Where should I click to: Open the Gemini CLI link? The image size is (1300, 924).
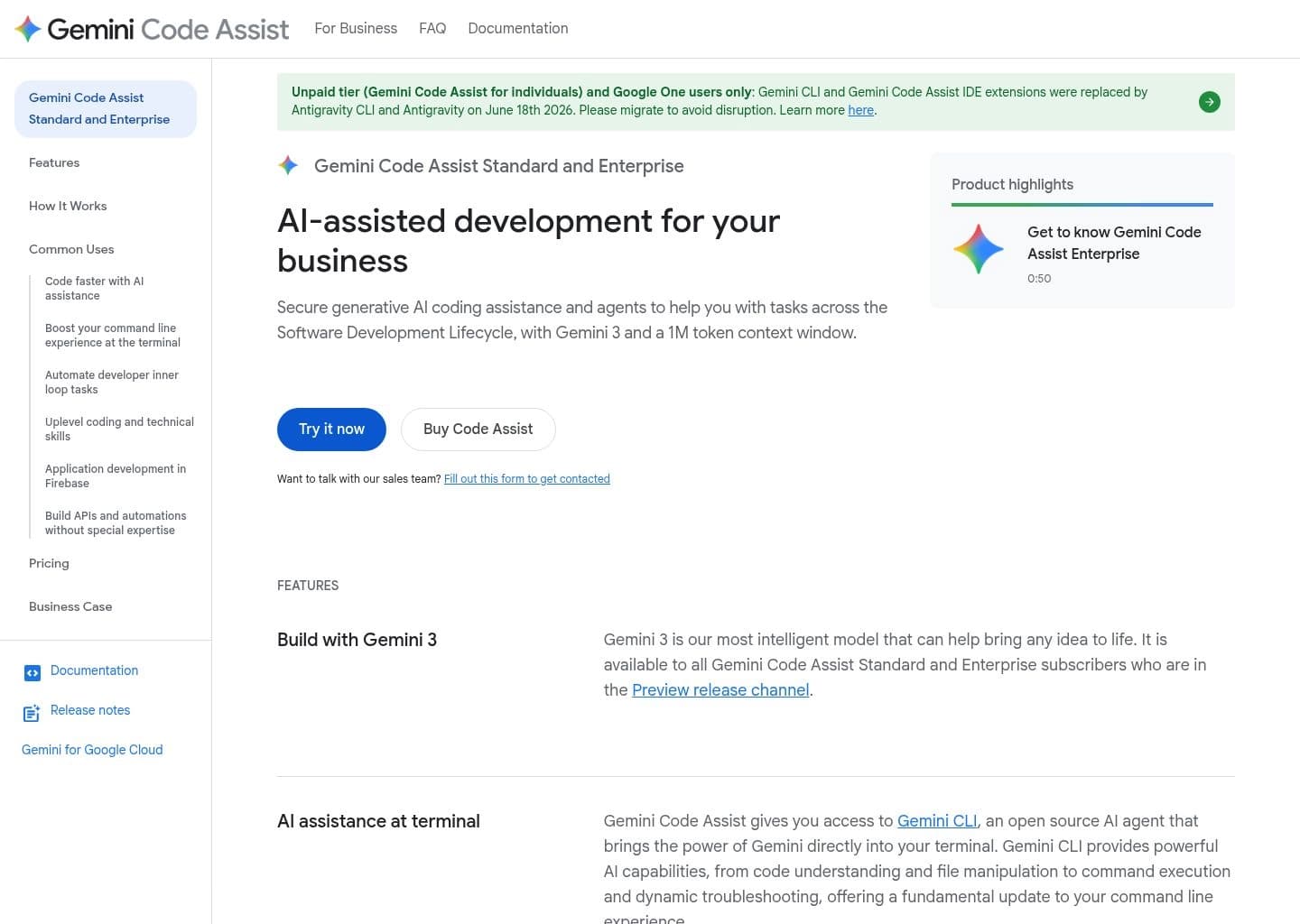tap(937, 821)
